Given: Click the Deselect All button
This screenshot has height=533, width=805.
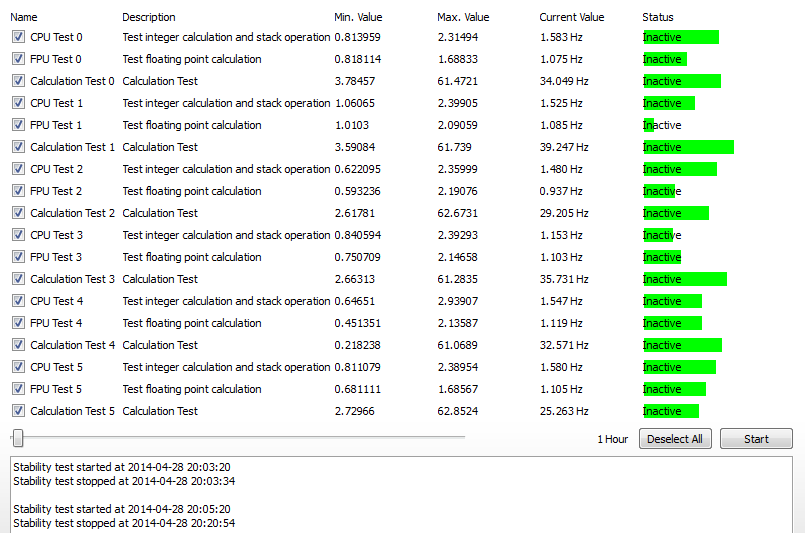Looking at the screenshot, I should click(x=675, y=439).
